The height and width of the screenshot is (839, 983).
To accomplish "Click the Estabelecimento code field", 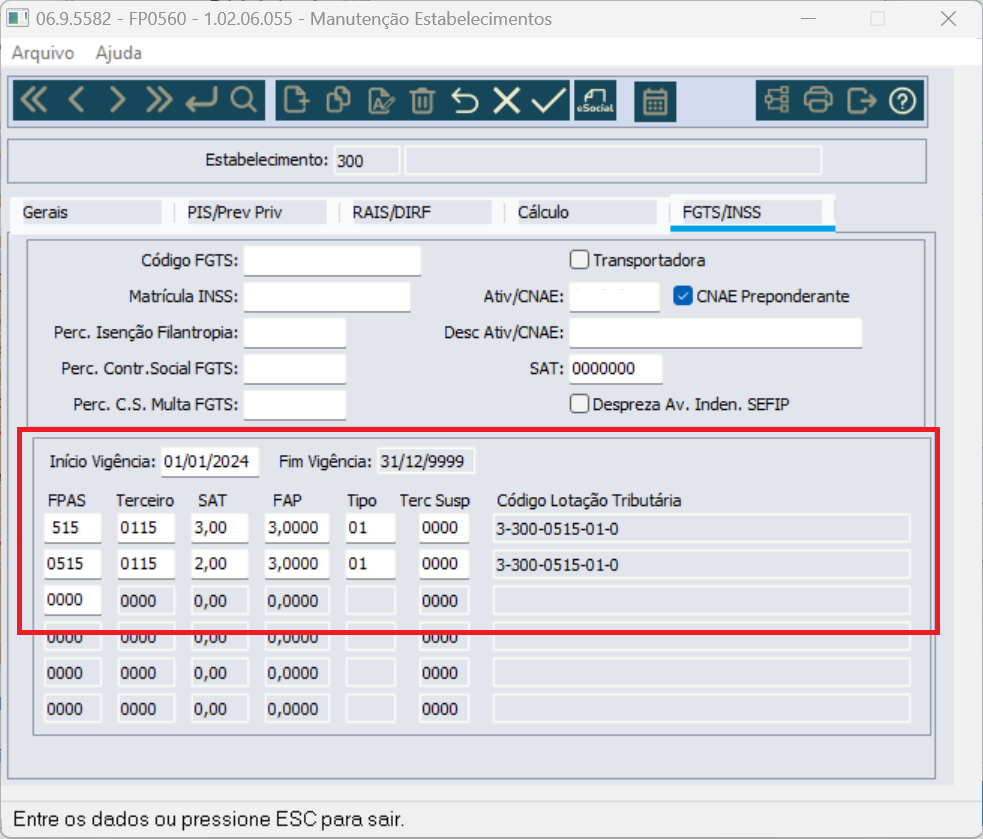I will click(366, 161).
